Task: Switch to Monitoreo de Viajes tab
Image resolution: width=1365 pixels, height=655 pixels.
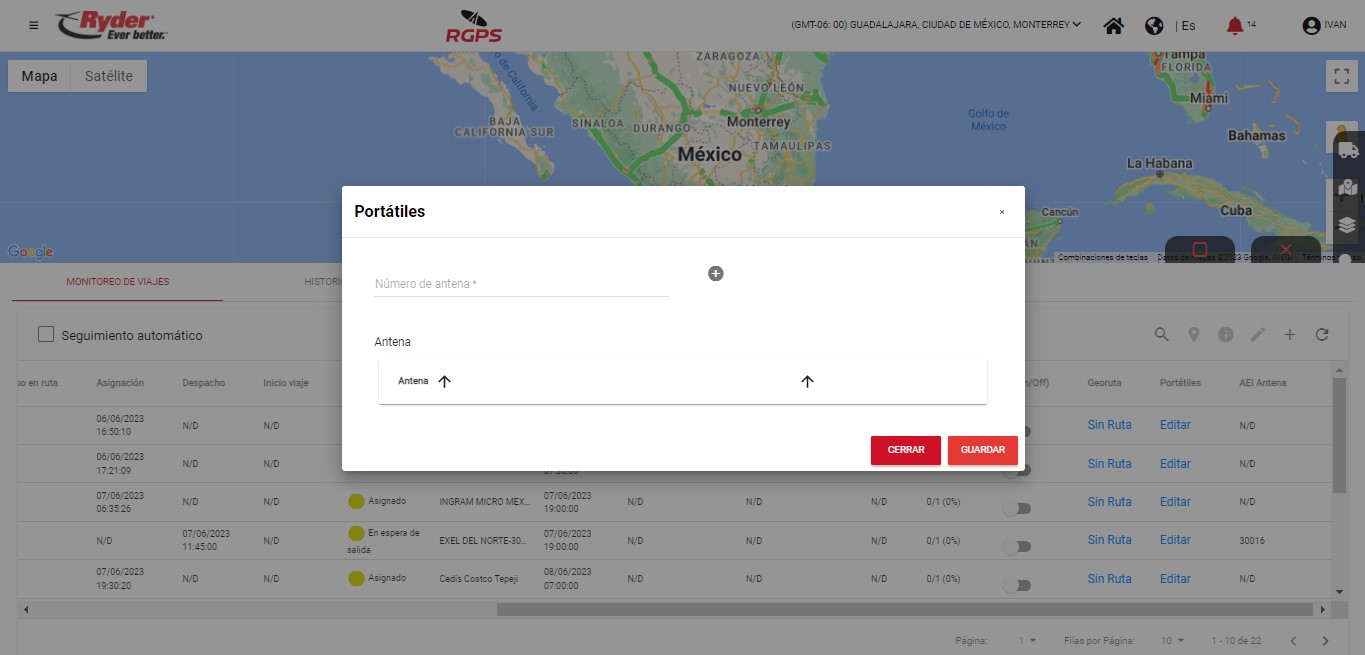Action: (118, 282)
